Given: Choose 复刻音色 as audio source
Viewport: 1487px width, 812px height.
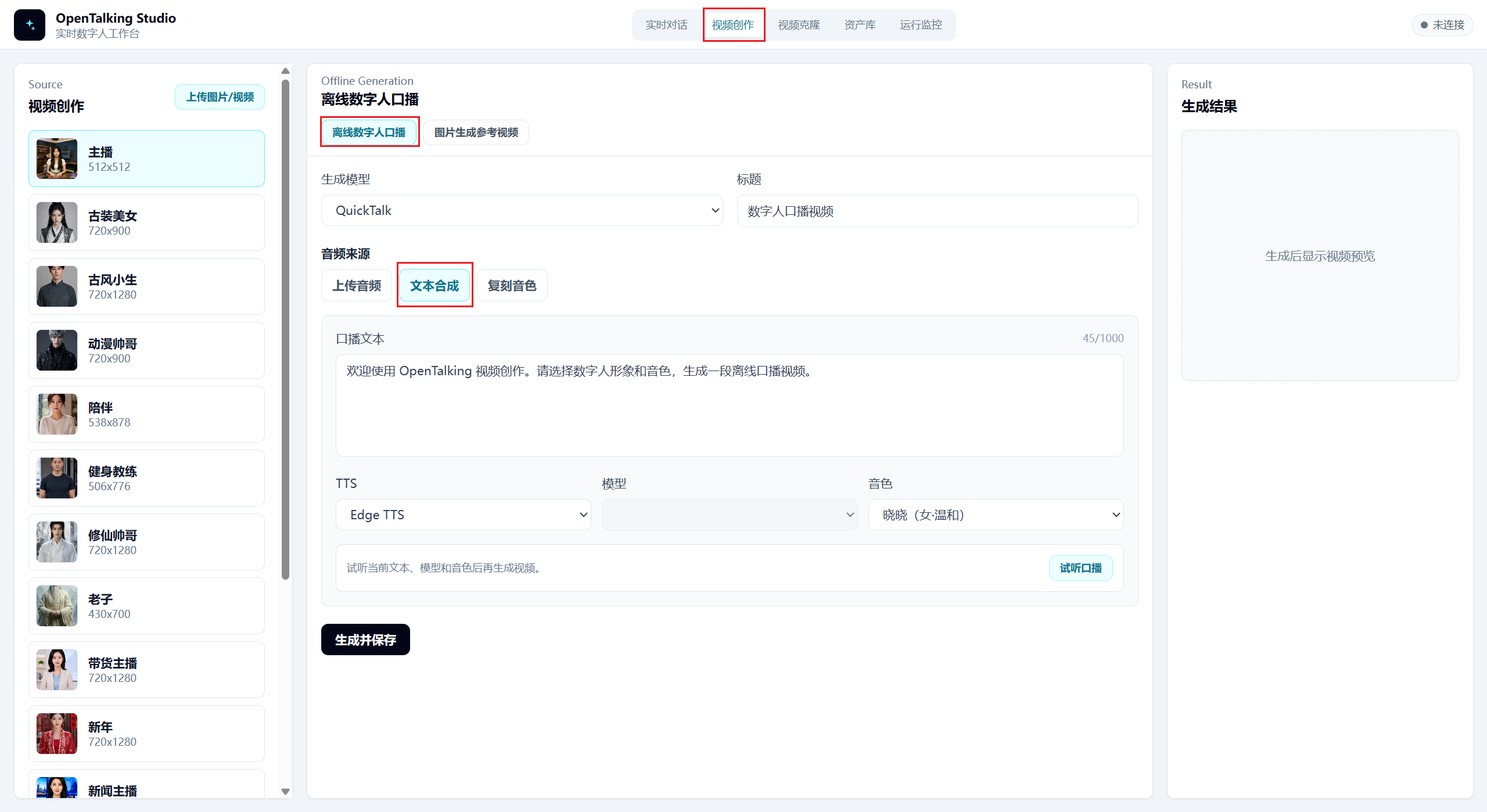Looking at the screenshot, I should coord(512,285).
